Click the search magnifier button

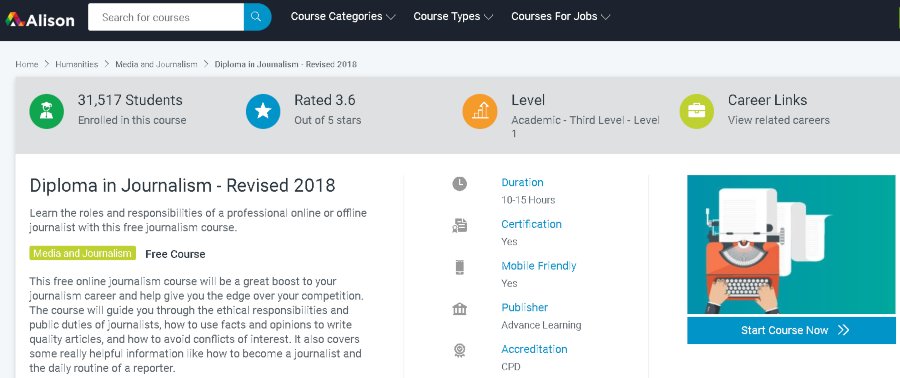257,17
